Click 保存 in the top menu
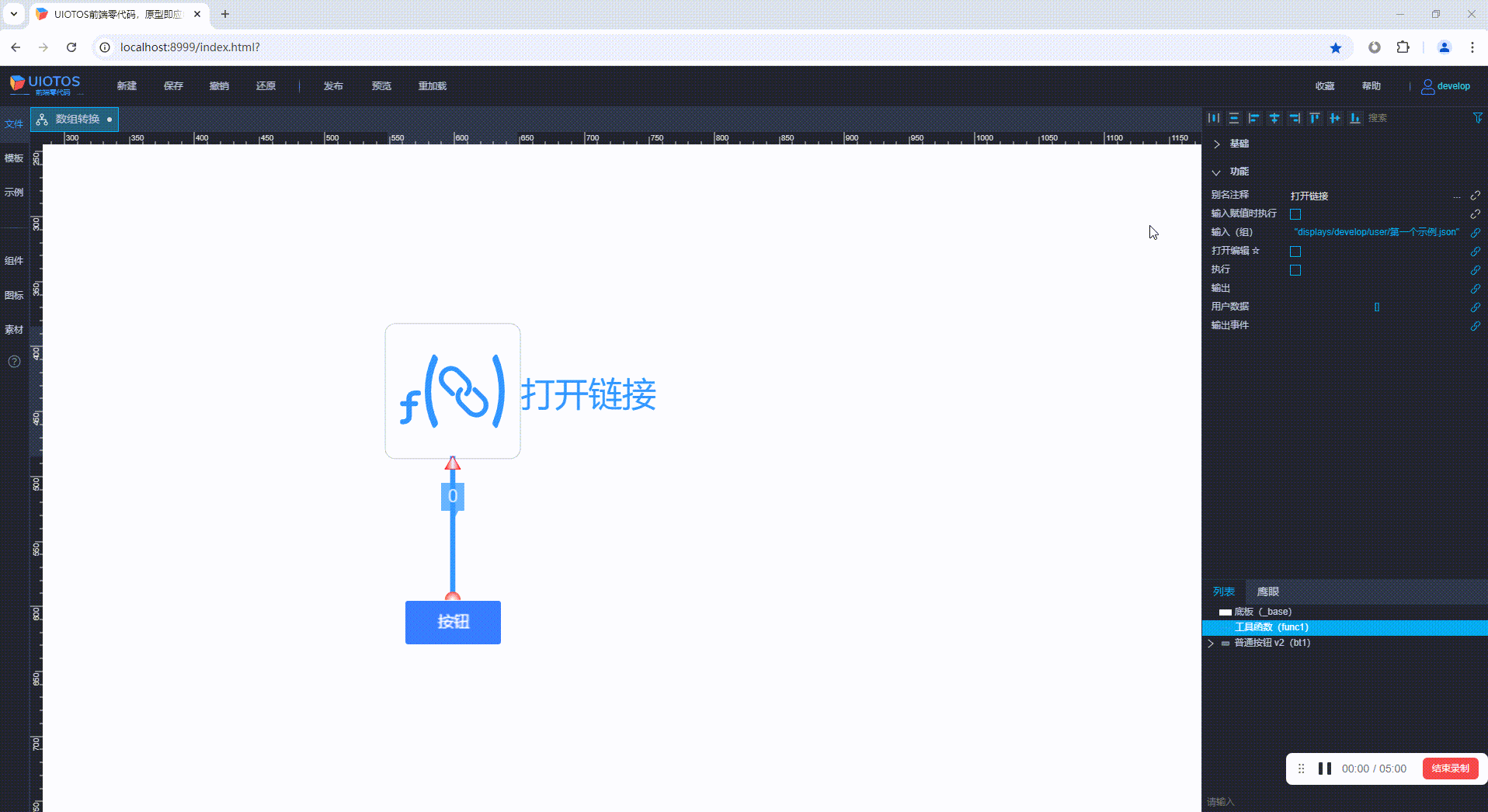This screenshot has height=812, width=1488. pyautogui.click(x=173, y=86)
